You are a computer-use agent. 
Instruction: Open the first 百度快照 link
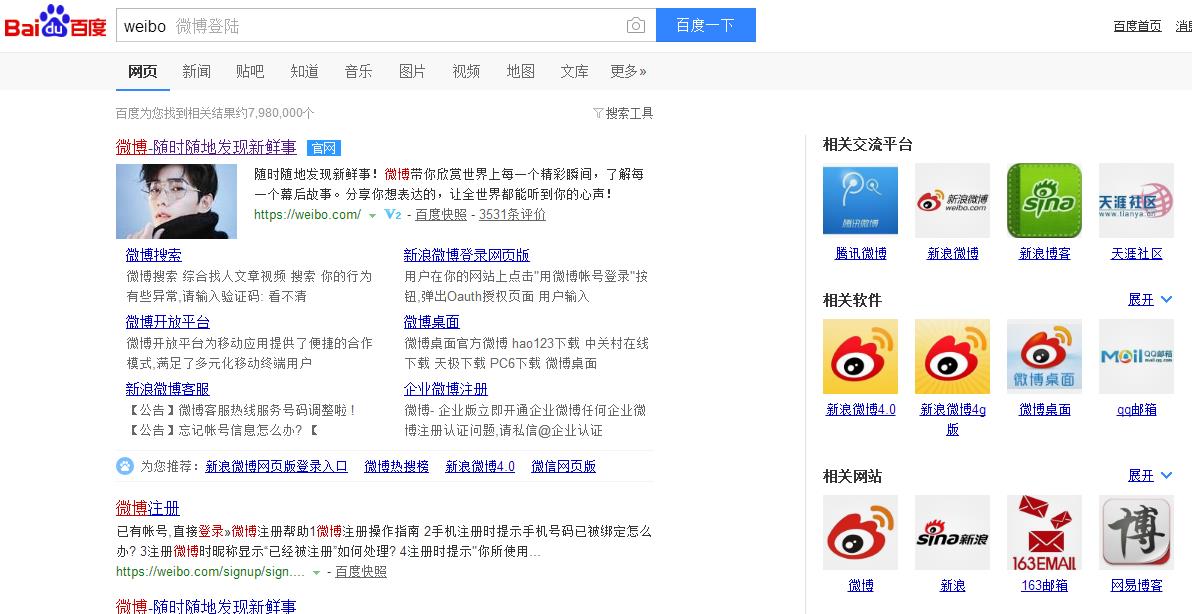pos(441,214)
